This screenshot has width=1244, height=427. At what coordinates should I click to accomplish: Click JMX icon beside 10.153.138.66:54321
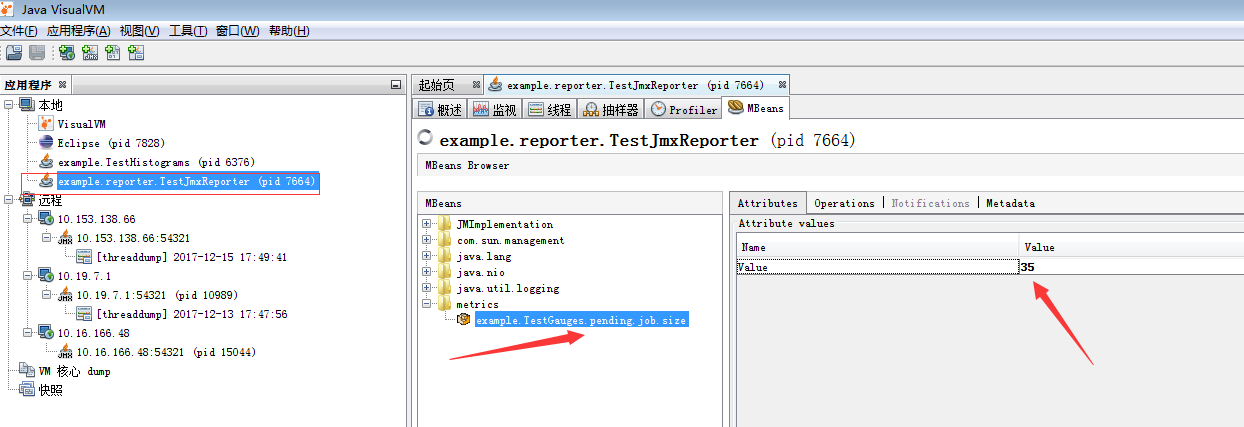(x=66, y=238)
